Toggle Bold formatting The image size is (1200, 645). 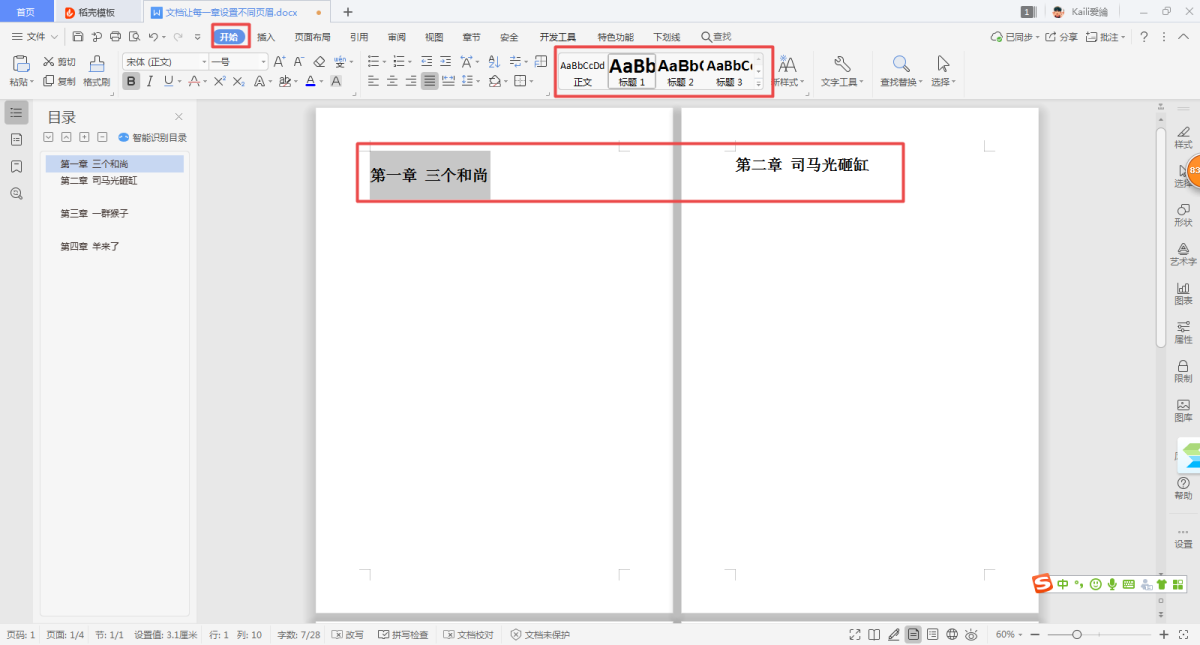click(x=131, y=81)
